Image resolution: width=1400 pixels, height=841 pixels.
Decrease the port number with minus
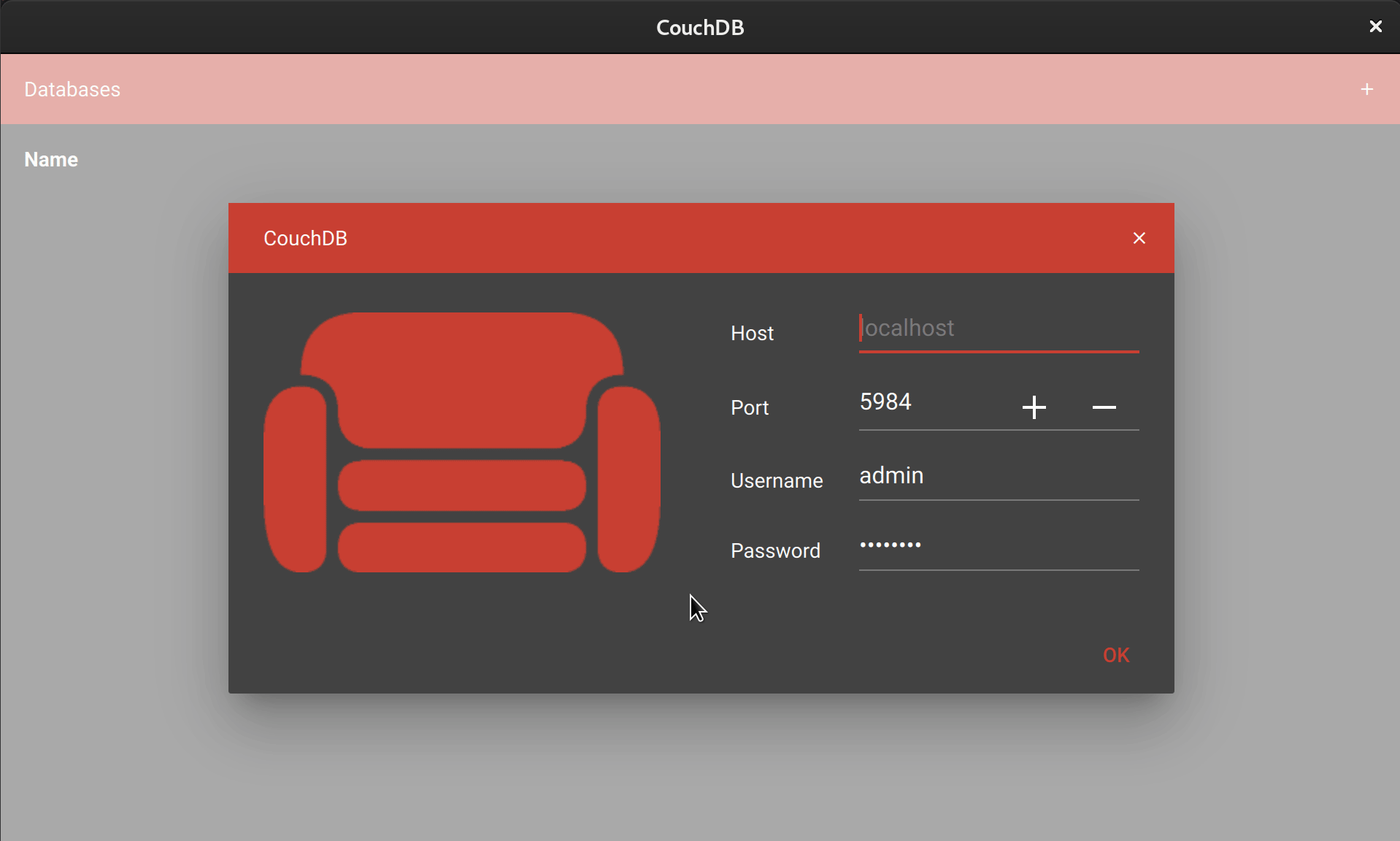click(1104, 407)
